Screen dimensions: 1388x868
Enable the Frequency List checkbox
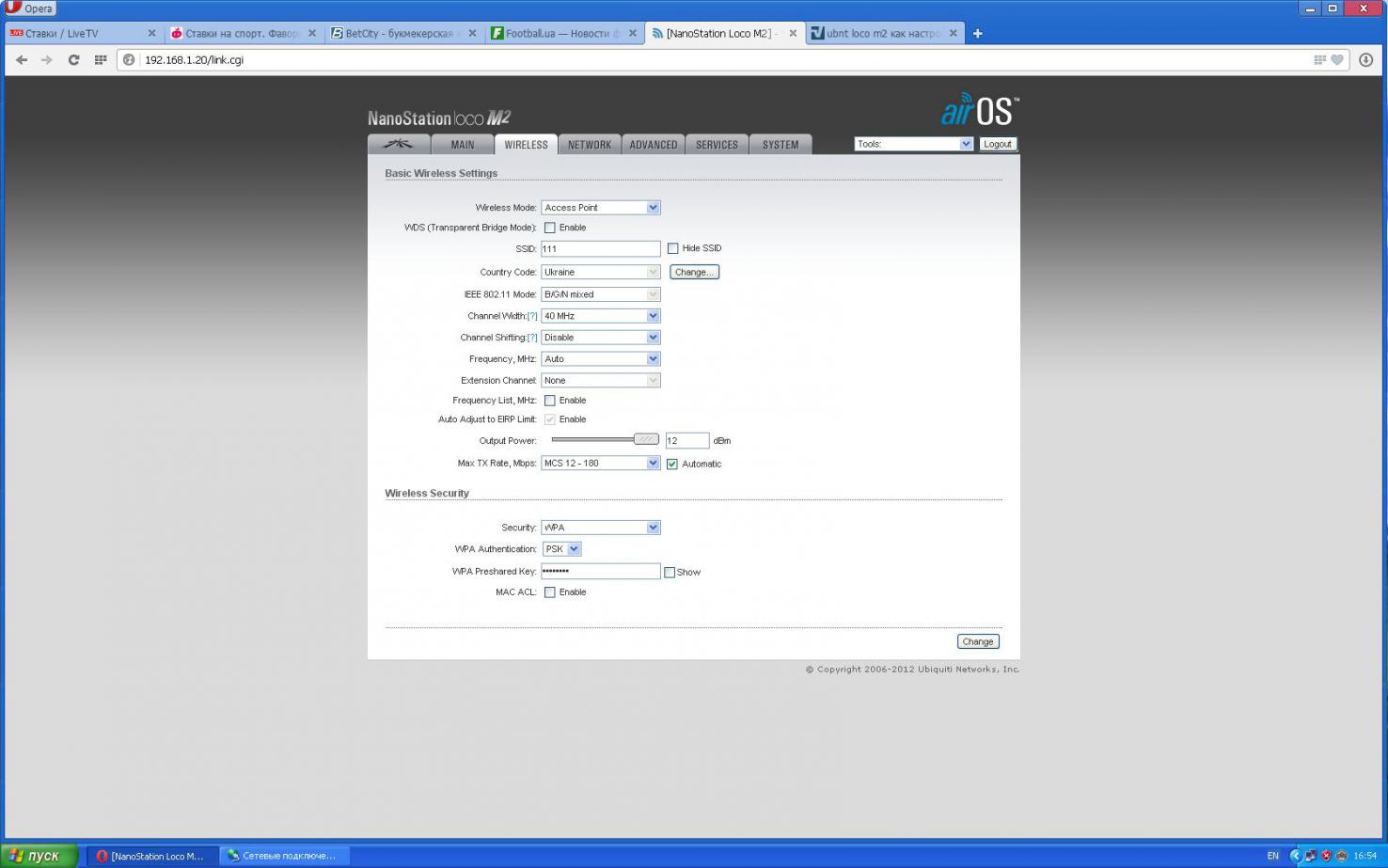click(550, 401)
